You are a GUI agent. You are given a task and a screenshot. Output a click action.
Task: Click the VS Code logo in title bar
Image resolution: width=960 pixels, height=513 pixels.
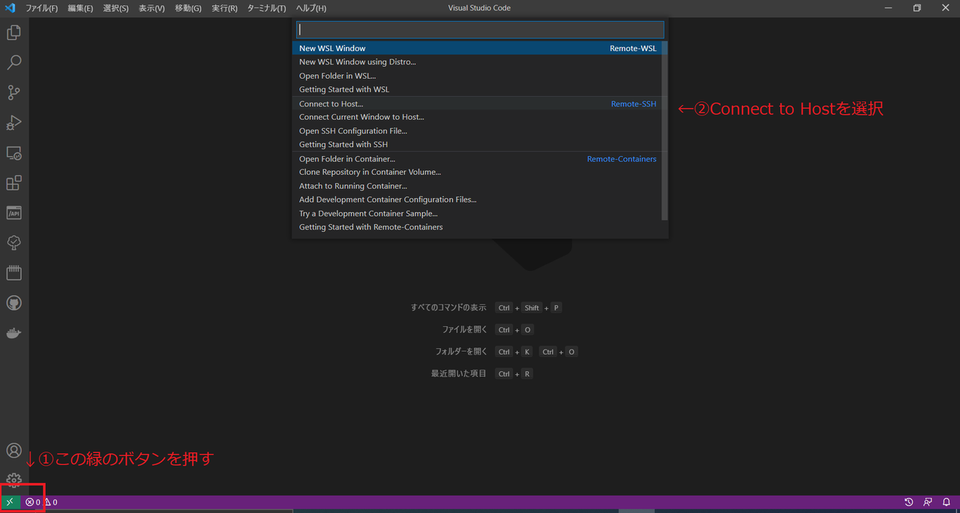point(10,8)
